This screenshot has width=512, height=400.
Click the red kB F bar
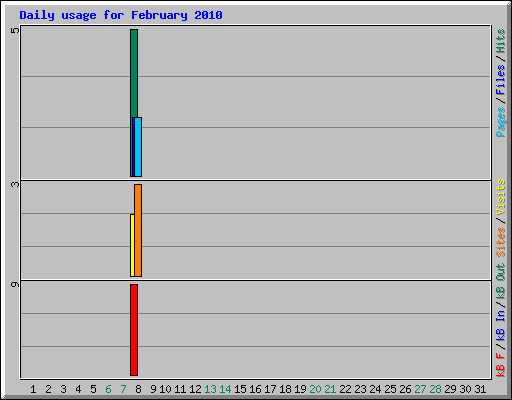coord(134,330)
